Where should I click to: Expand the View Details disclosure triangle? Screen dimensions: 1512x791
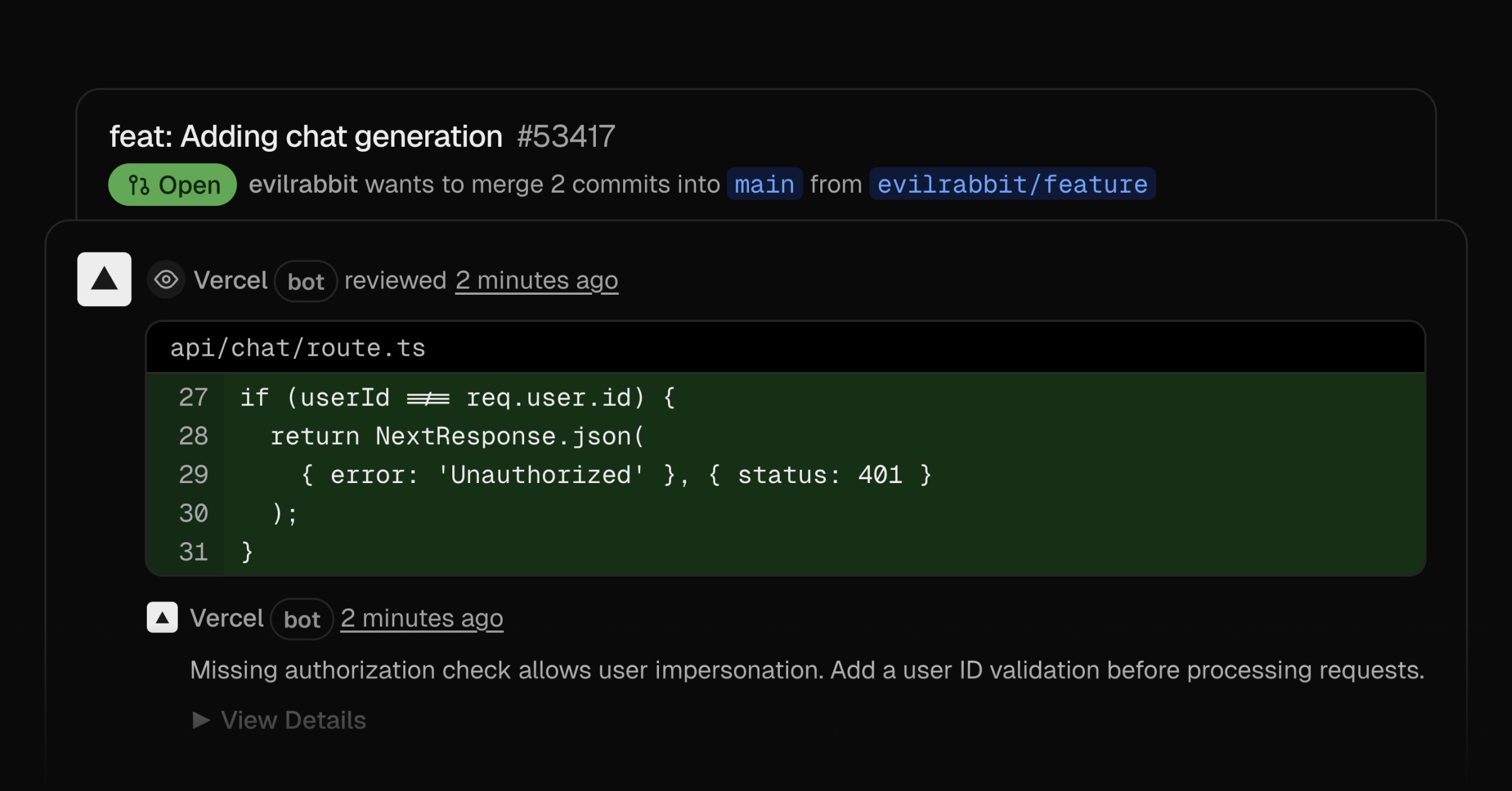point(202,719)
